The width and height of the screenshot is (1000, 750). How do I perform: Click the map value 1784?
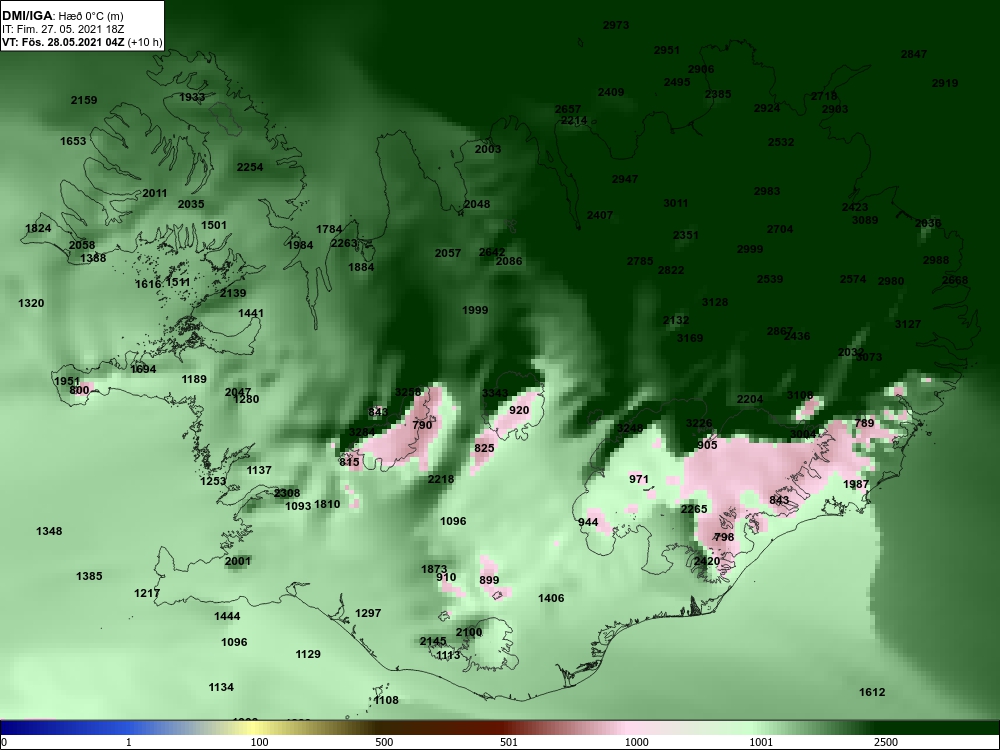tap(329, 229)
